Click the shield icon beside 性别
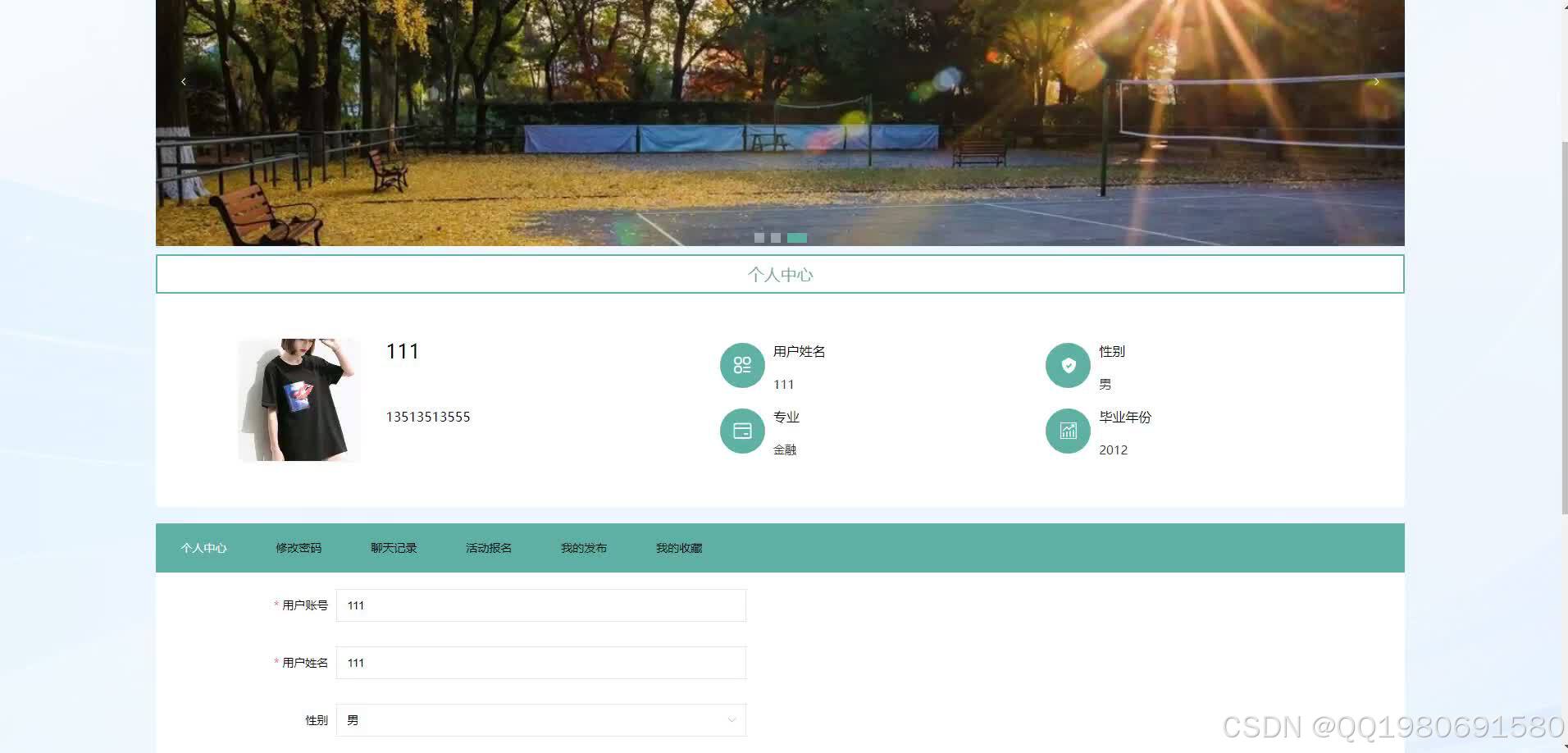Screen dimensions: 1568x753 (1067, 365)
